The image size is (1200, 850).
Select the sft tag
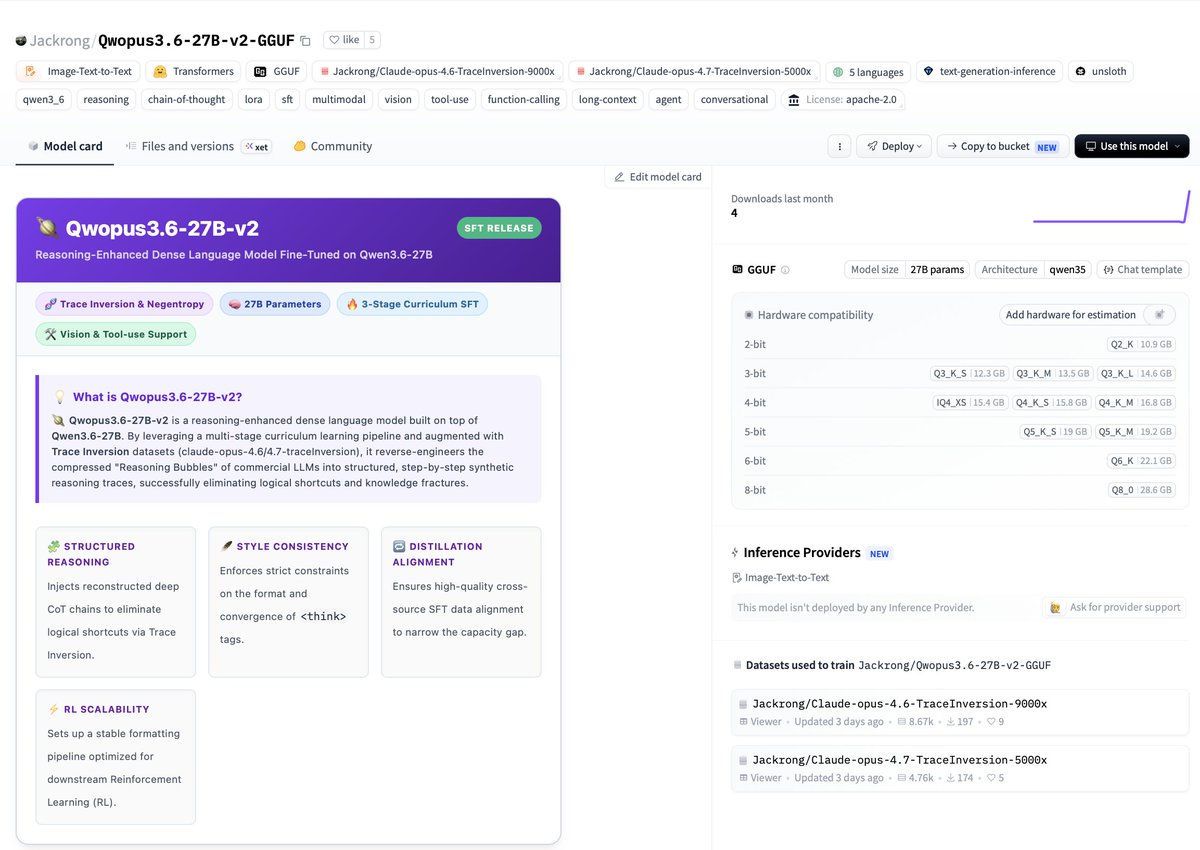(287, 100)
